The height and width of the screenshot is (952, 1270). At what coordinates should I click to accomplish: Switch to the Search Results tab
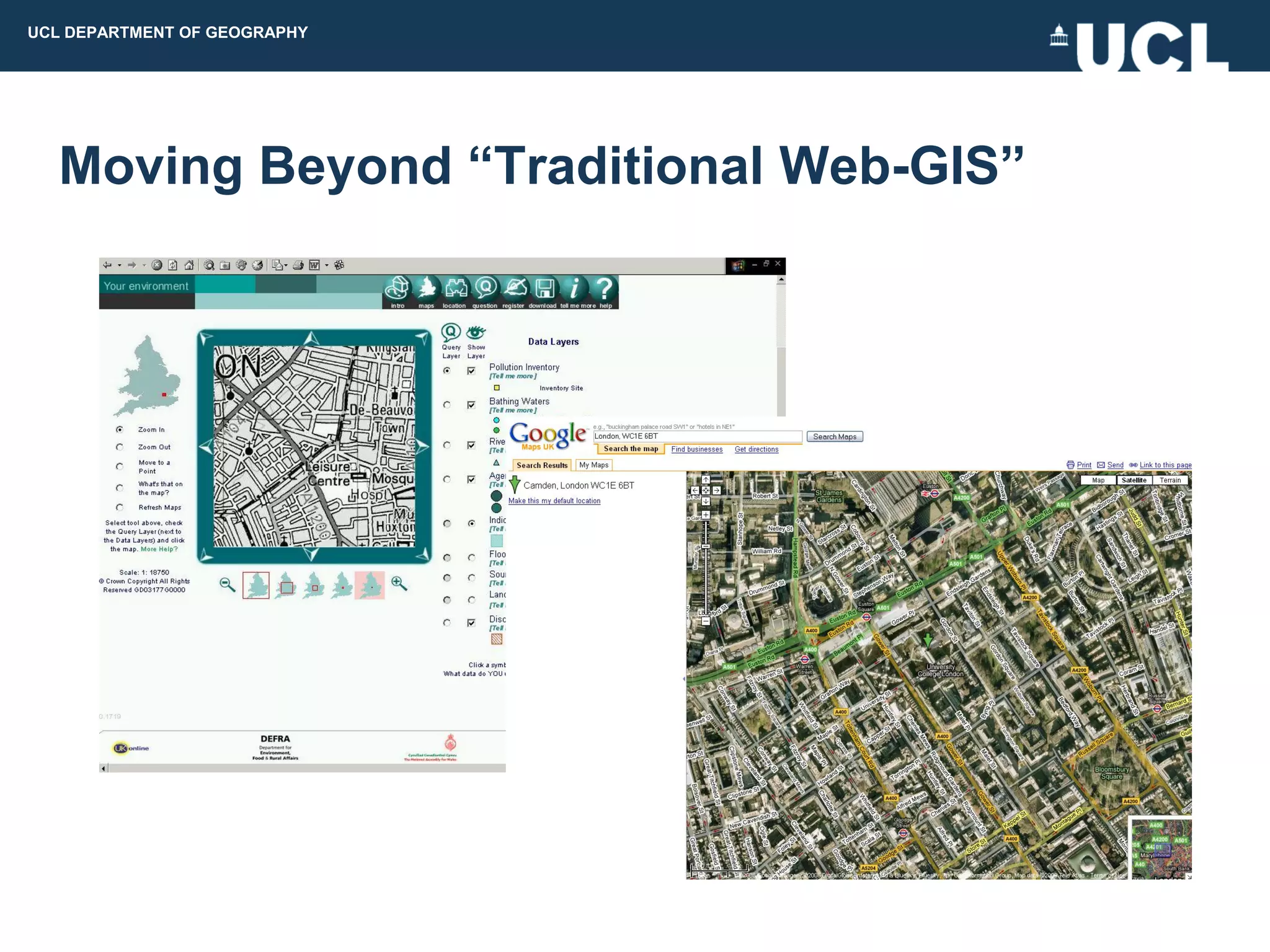click(x=542, y=465)
